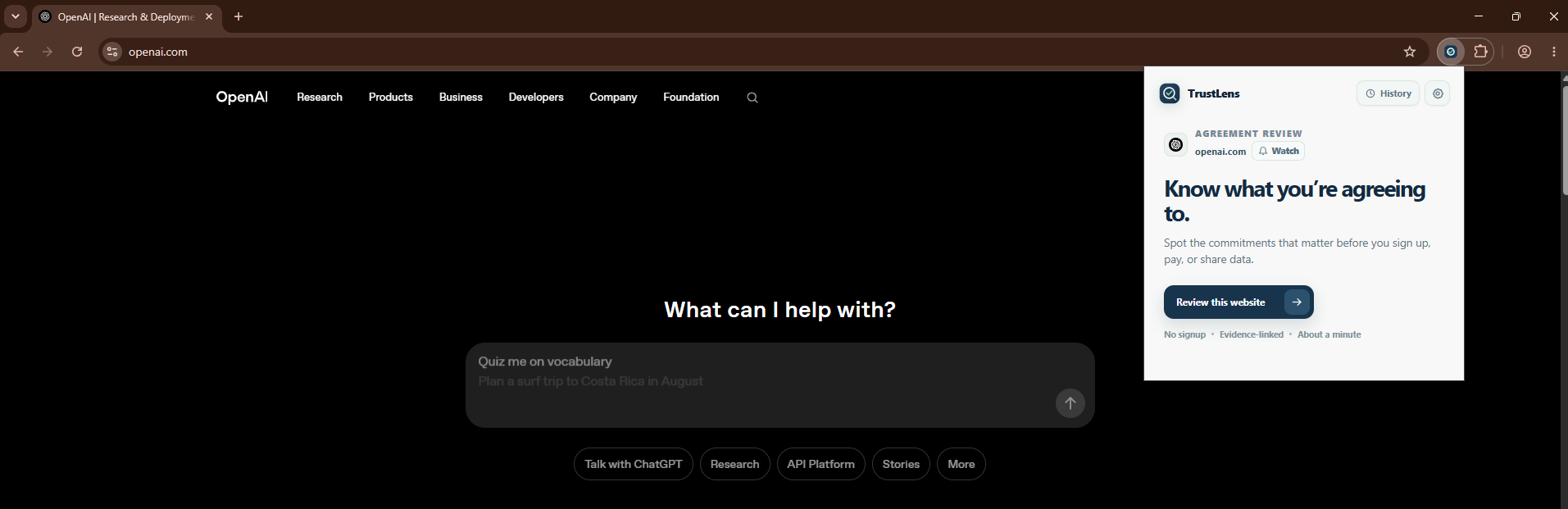This screenshot has height=509, width=1568.
Task: Open the Business nav menu
Action: point(461,97)
